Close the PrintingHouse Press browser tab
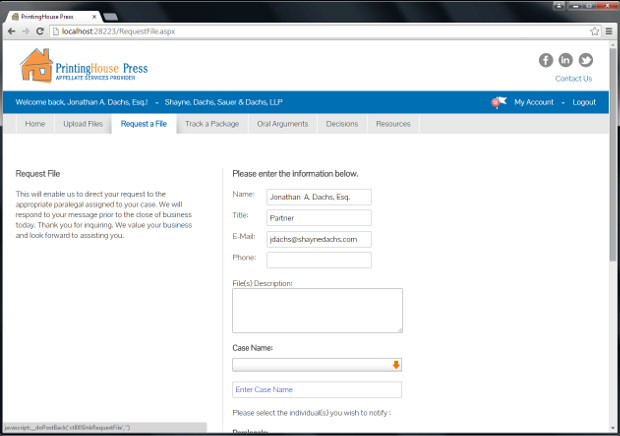The height and width of the screenshot is (436, 620). pyautogui.click(x=94, y=17)
